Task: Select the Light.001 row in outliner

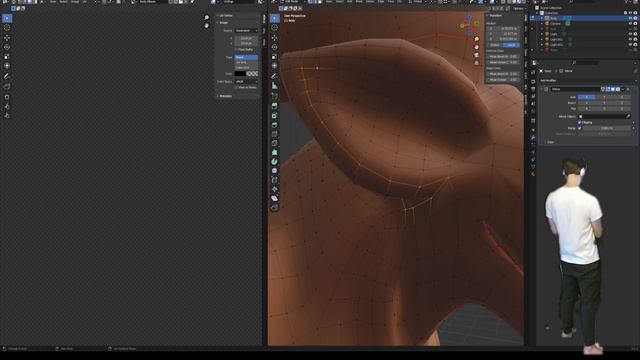Action: pyautogui.click(x=584, y=40)
